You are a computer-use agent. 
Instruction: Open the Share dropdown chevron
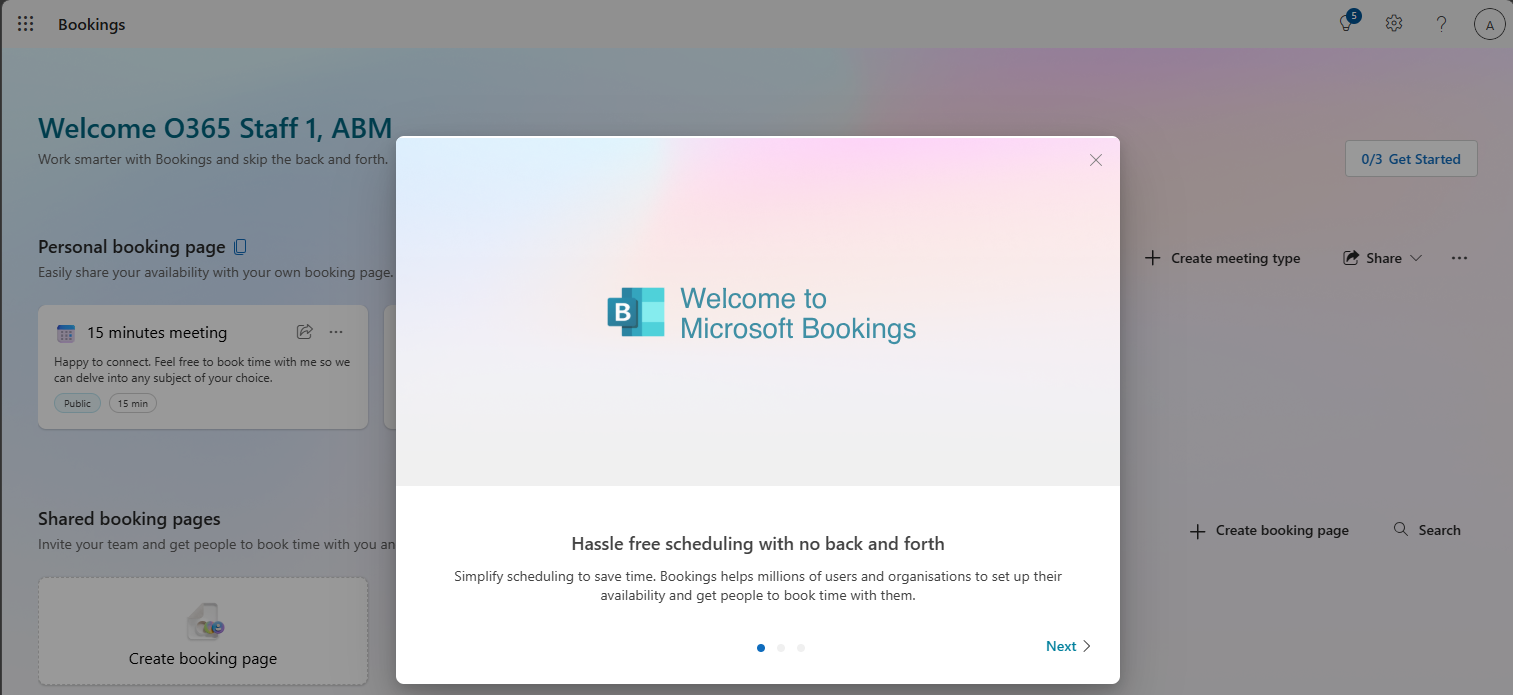coord(1416,258)
